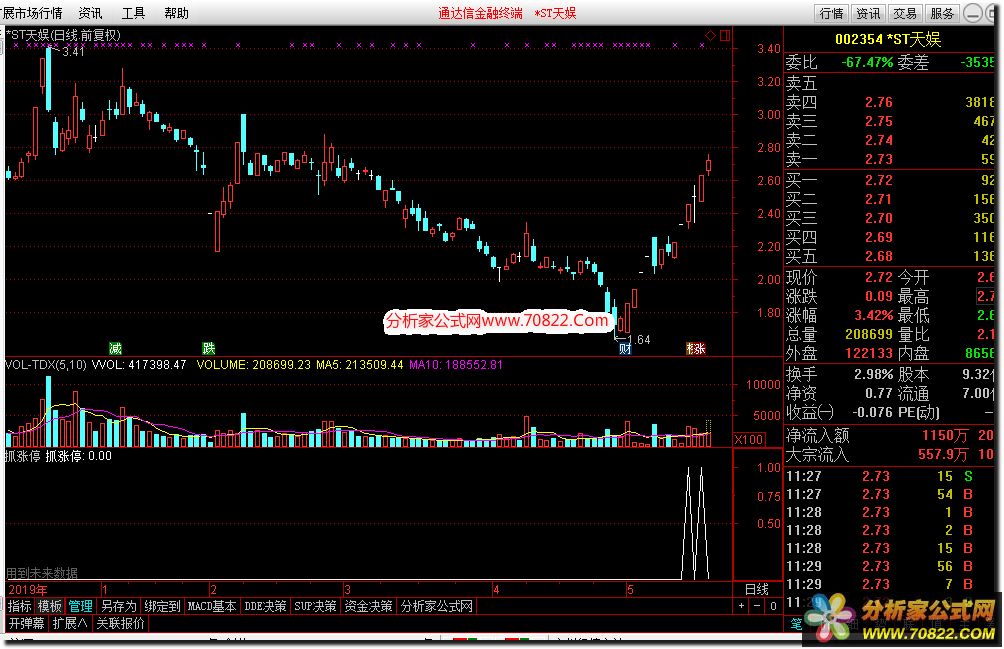Image resolution: width=1004 pixels, height=649 pixels.
Task: Click the 卖三 price 2.75
Action: [x=878, y=122]
